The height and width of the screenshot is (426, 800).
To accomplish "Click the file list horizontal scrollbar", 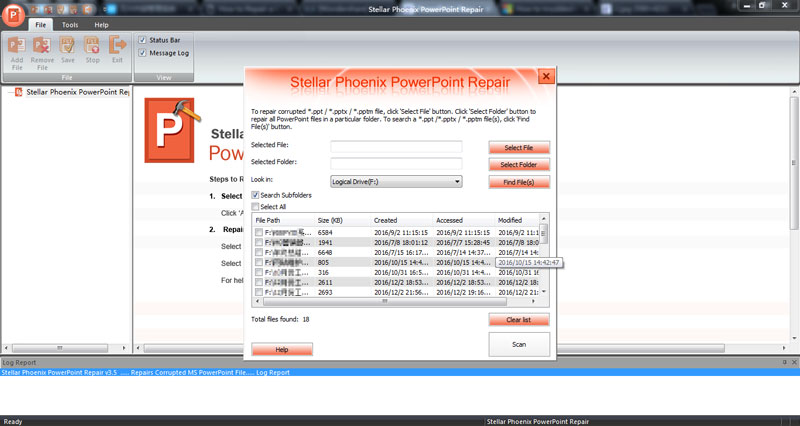I will tap(385, 302).
